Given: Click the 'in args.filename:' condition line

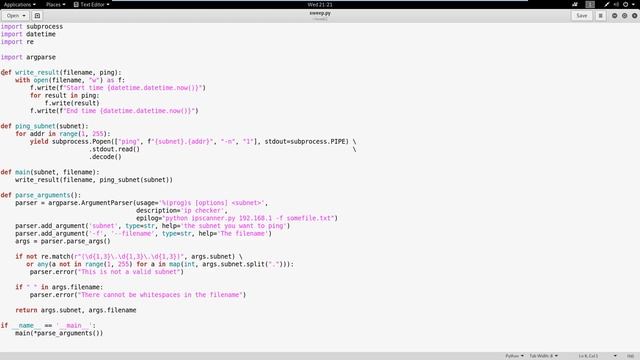Looking at the screenshot, I should tap(59, 287).
